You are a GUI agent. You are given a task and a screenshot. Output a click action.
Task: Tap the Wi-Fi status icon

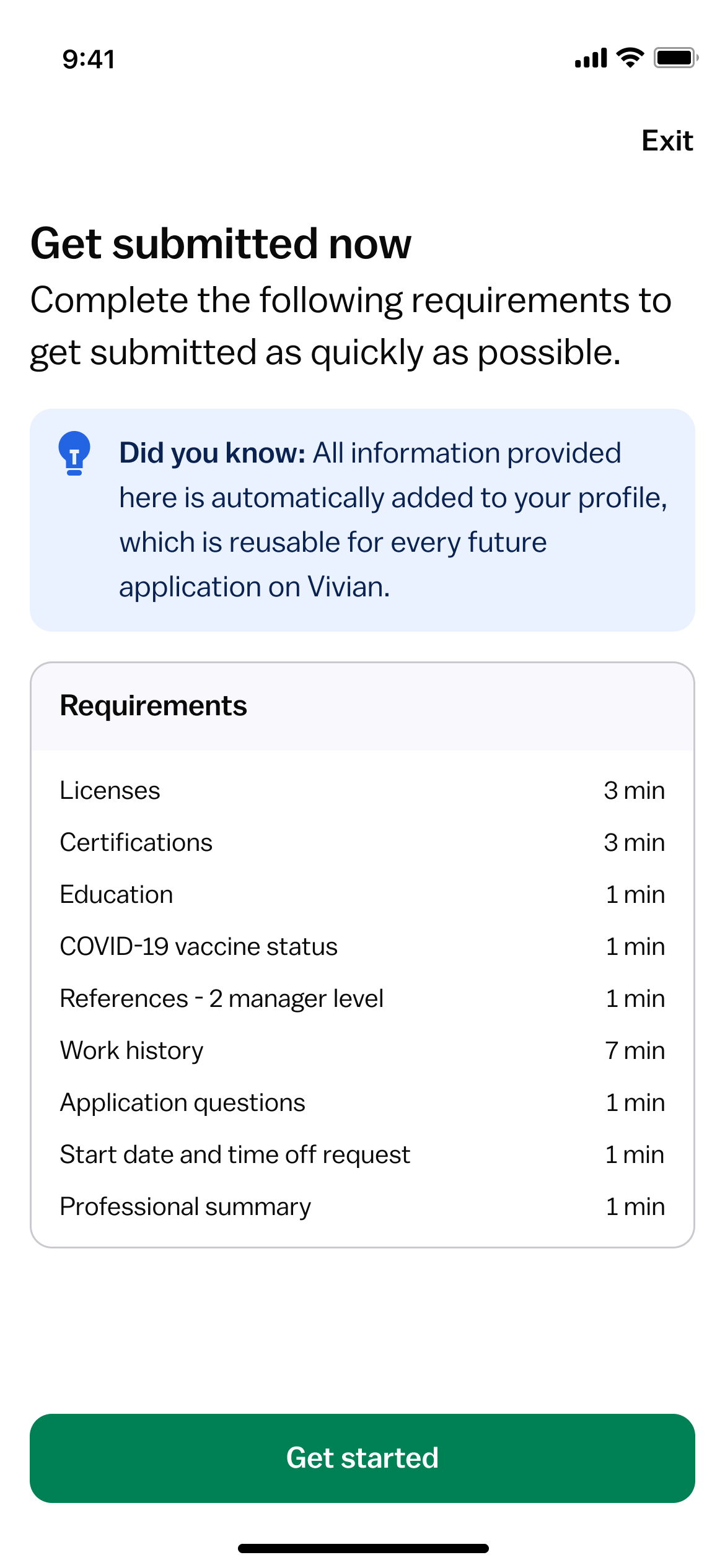[x=630, y=58]
